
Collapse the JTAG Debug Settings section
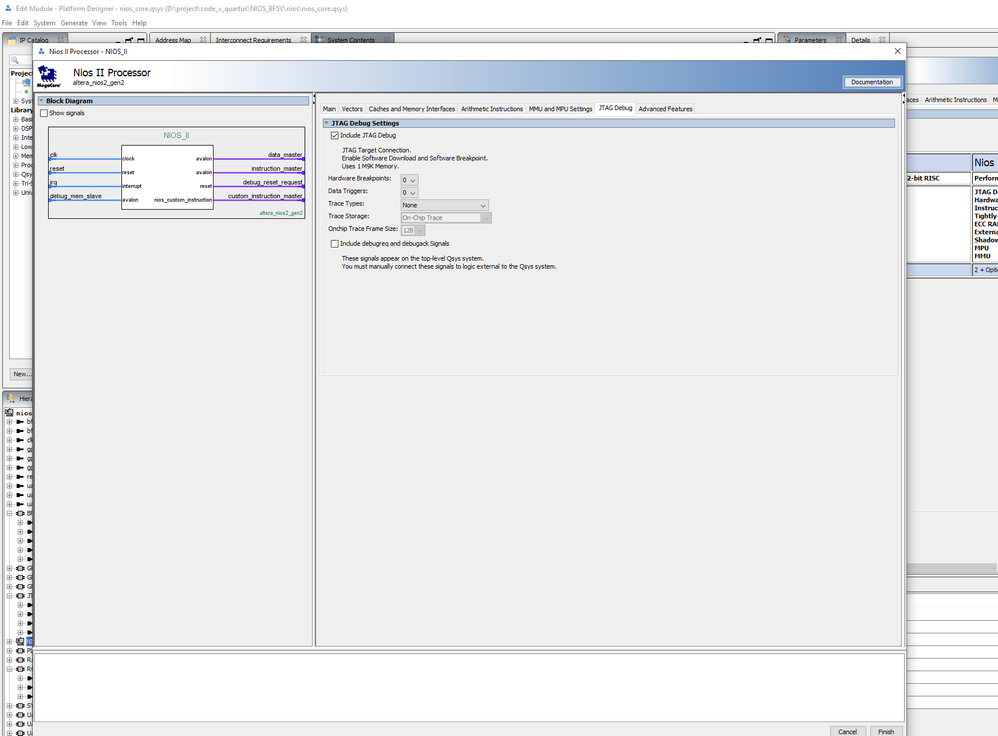327,123
